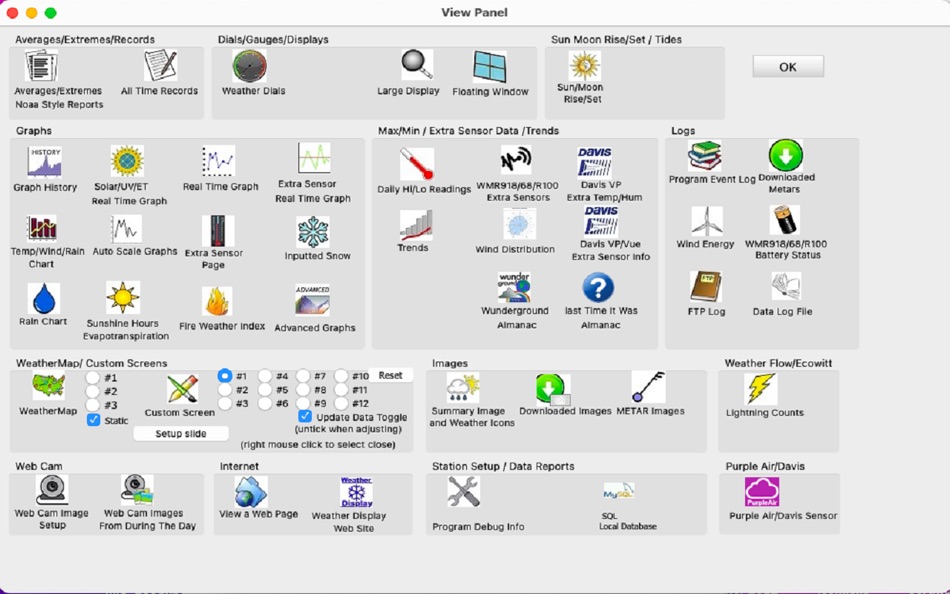Open Inputted Snow snowflake icon
Screen dimensions: 950x594
(x=313, y=232)
